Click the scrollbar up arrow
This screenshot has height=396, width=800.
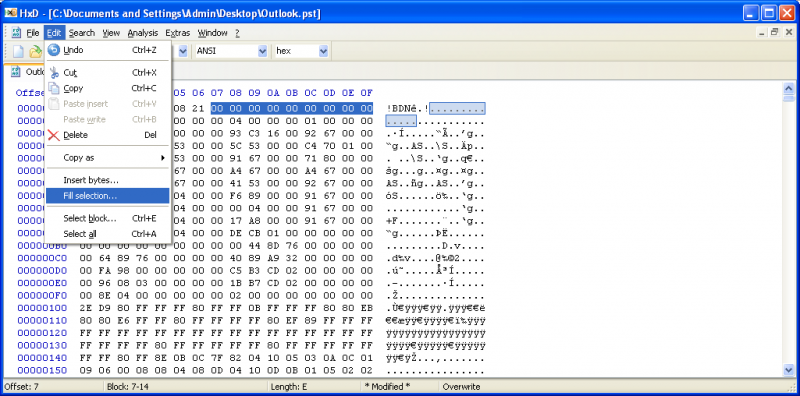[x=788, y=87]
